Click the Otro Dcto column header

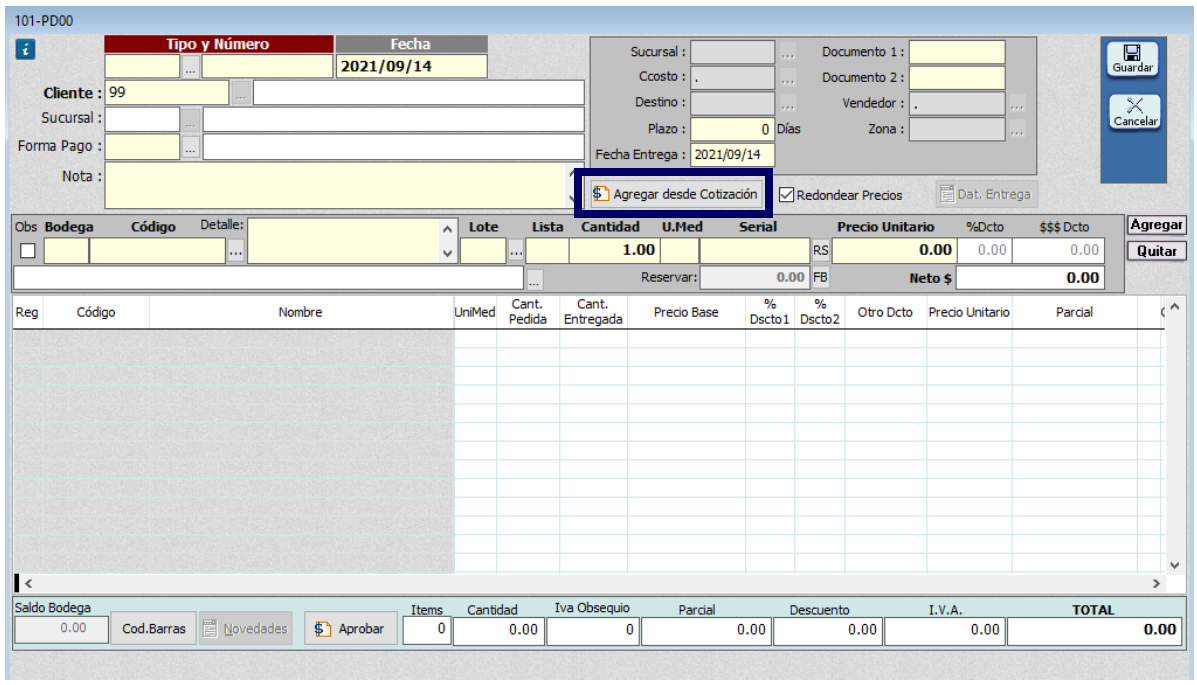click(x=885, y=312)
